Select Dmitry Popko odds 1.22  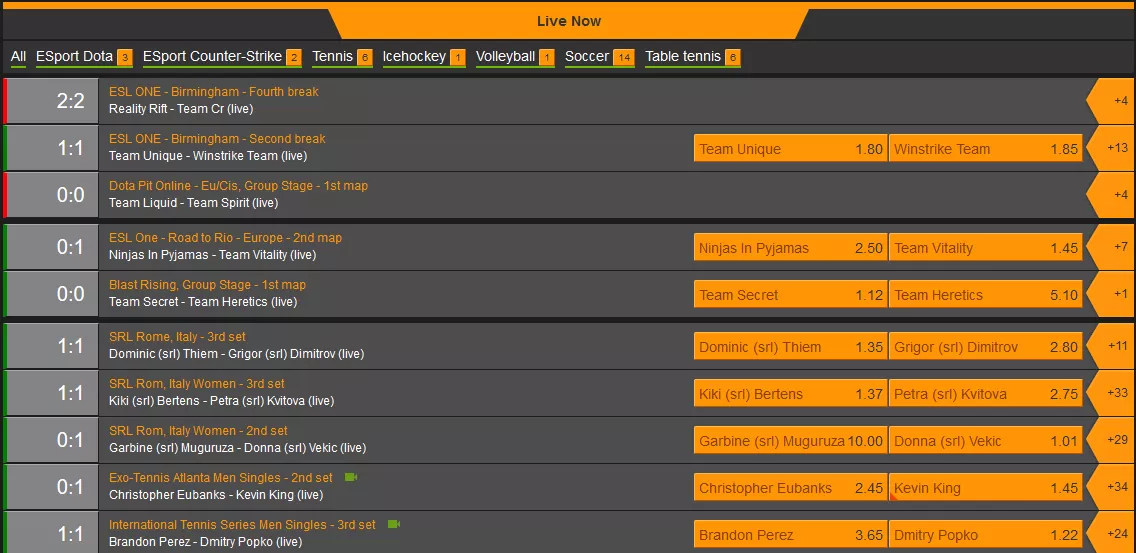click(x=986, y=535)
